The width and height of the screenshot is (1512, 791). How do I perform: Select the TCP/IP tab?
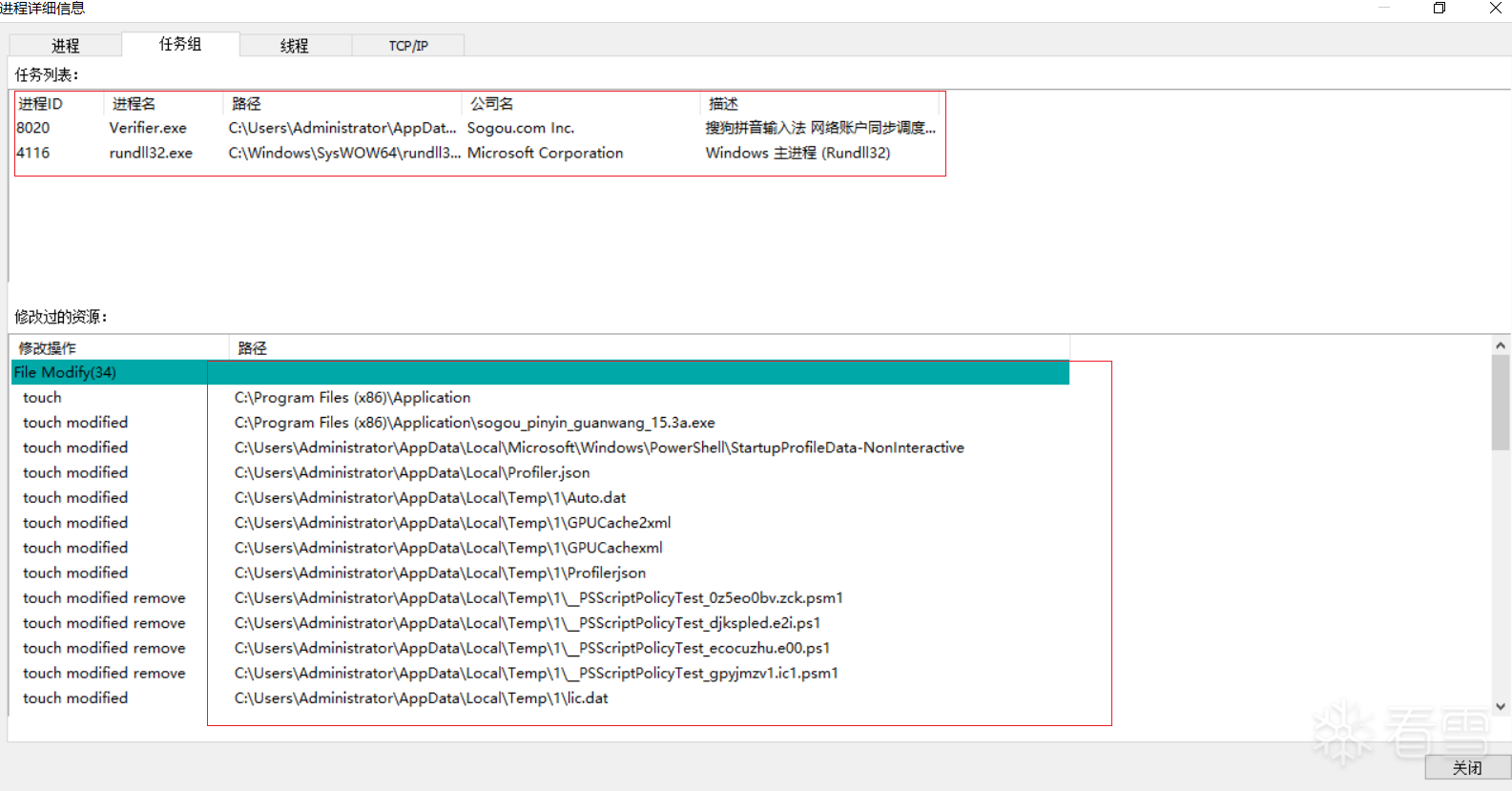tap(408, 46)
